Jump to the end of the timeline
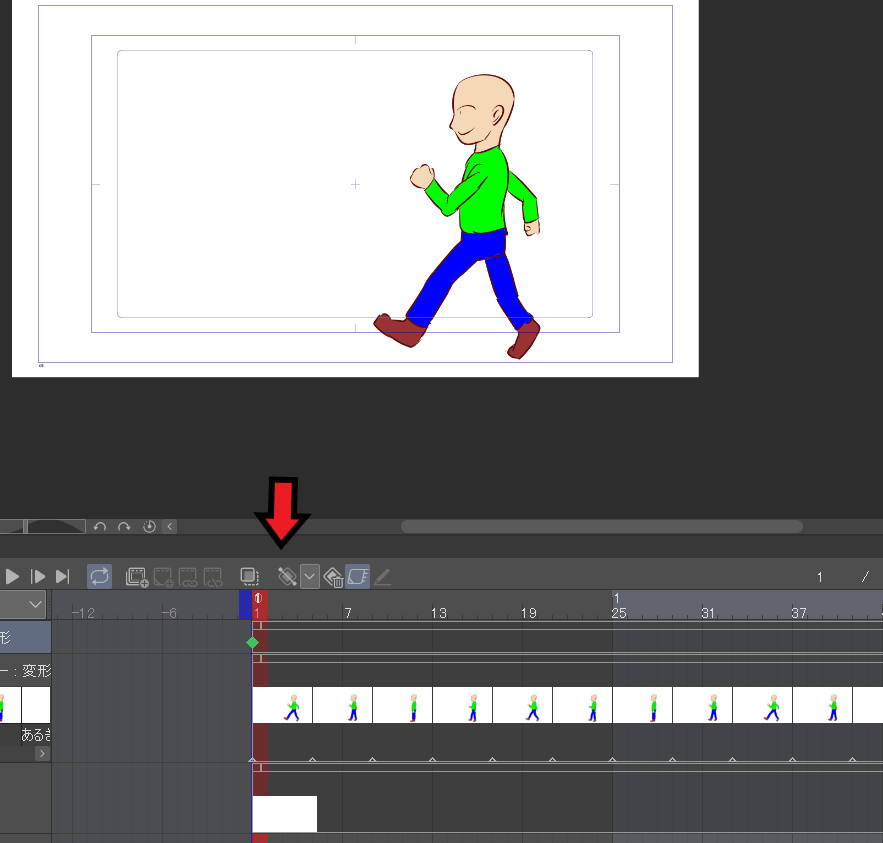883x843 pixels. [62, 576]
